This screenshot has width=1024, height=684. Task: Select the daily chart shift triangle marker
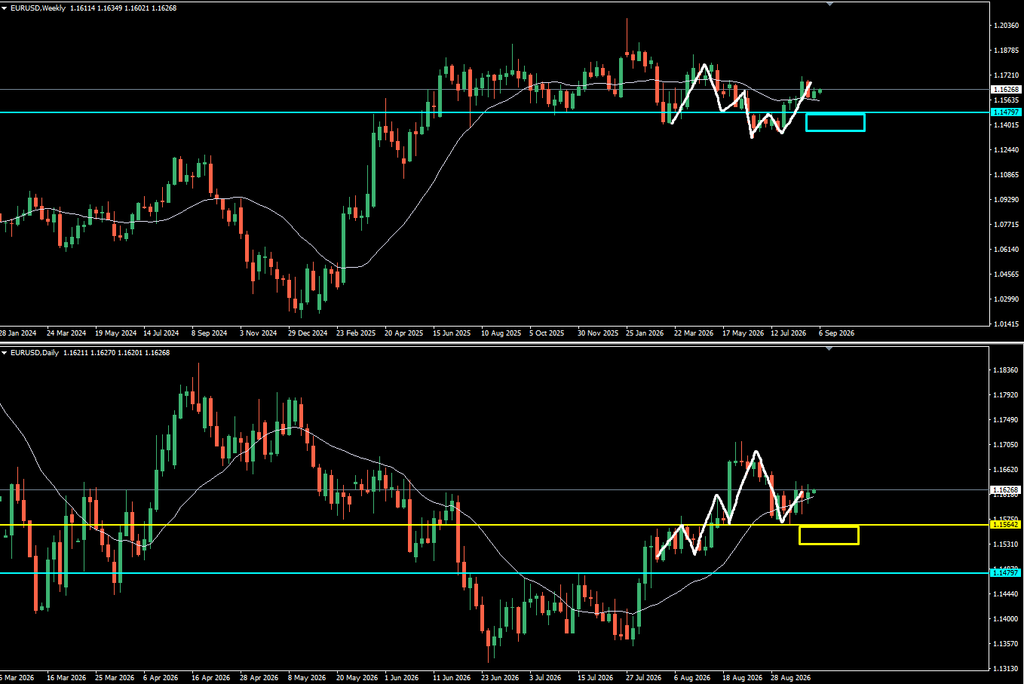click(829, 349)
